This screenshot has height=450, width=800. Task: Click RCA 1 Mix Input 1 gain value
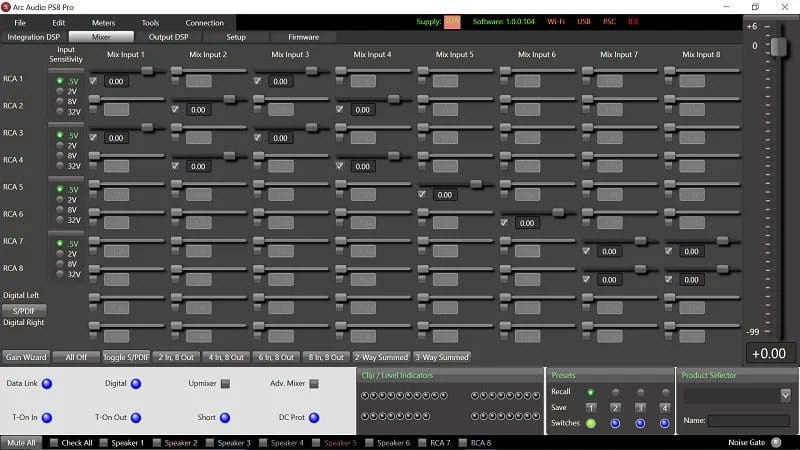116,81
